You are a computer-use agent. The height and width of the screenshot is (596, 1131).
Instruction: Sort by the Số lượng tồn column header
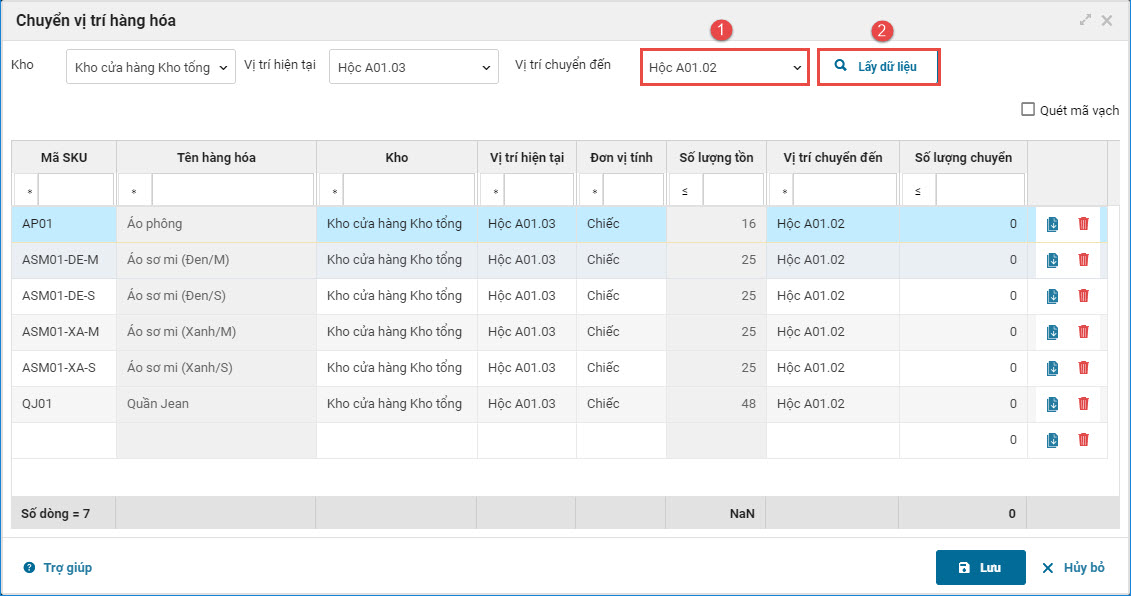point(716,157)
